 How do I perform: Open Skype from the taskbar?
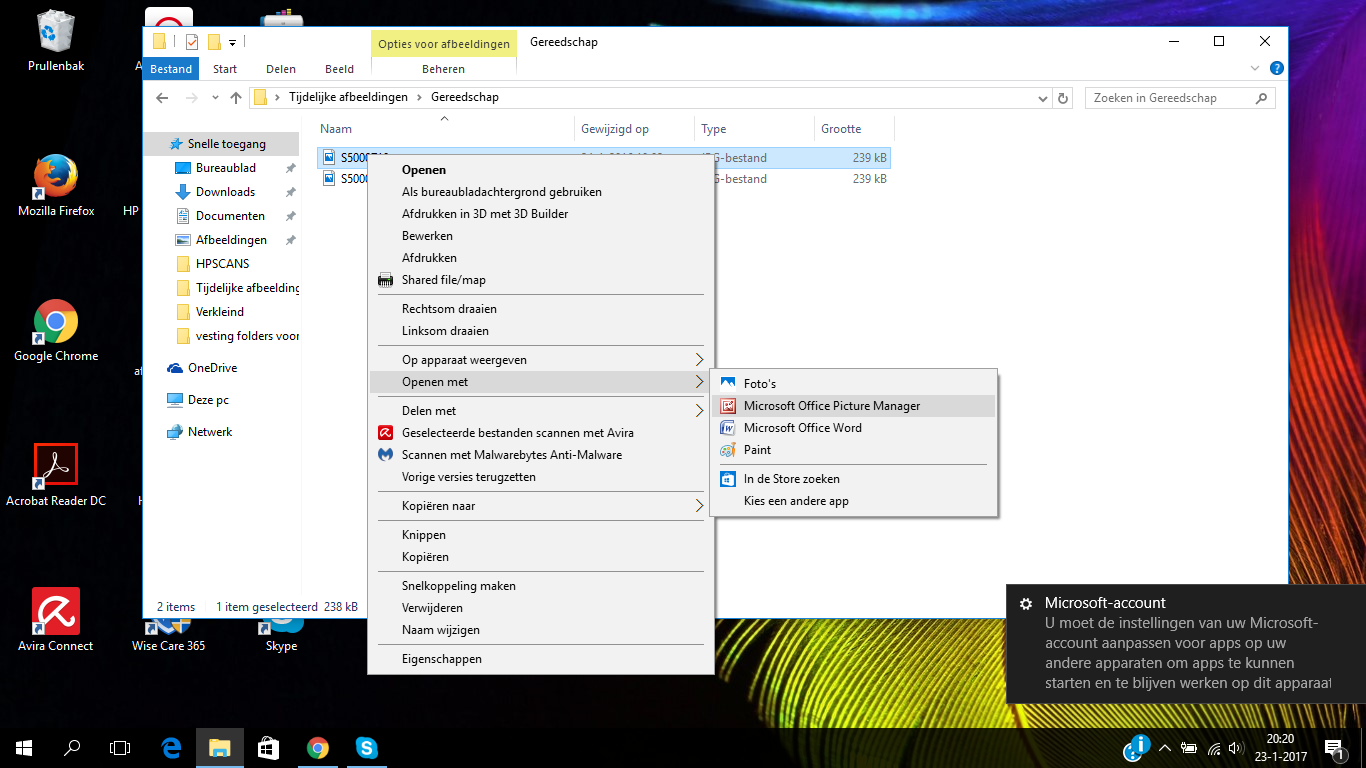(367, 747)
